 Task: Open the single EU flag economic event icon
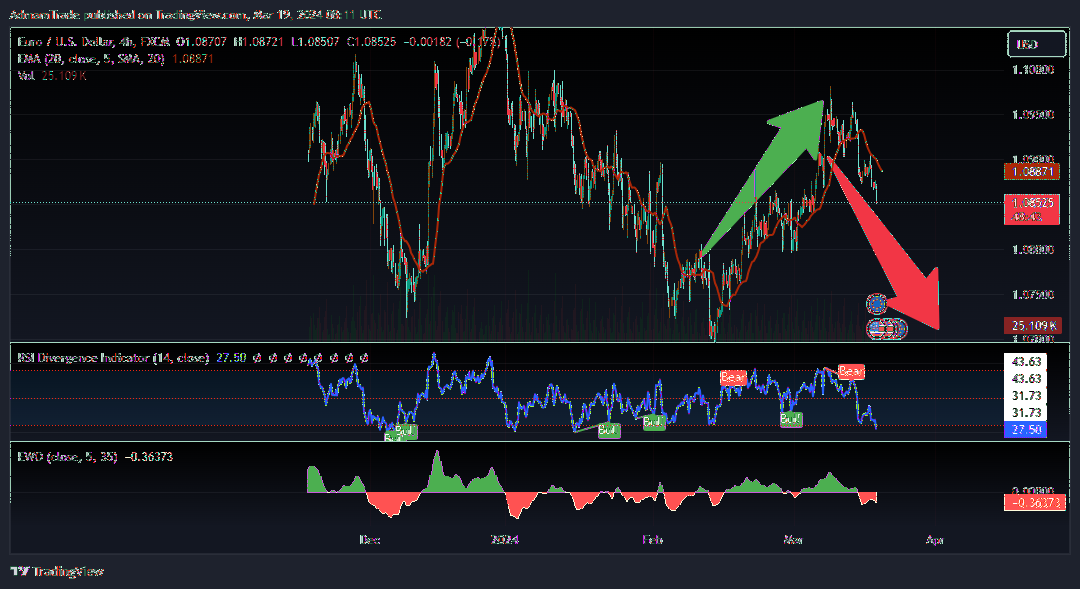click(x=876, y=304)
